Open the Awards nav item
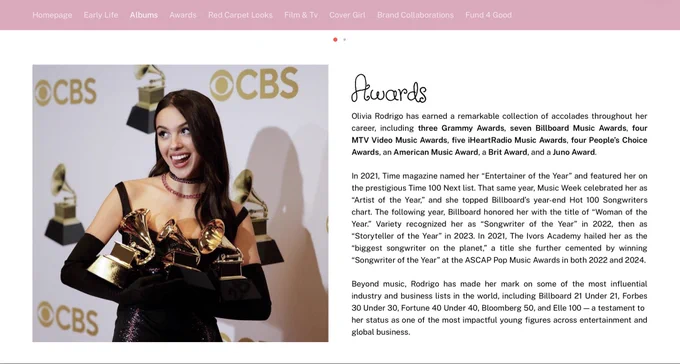This screenshot has width=680, height=364. coord(183,15)
